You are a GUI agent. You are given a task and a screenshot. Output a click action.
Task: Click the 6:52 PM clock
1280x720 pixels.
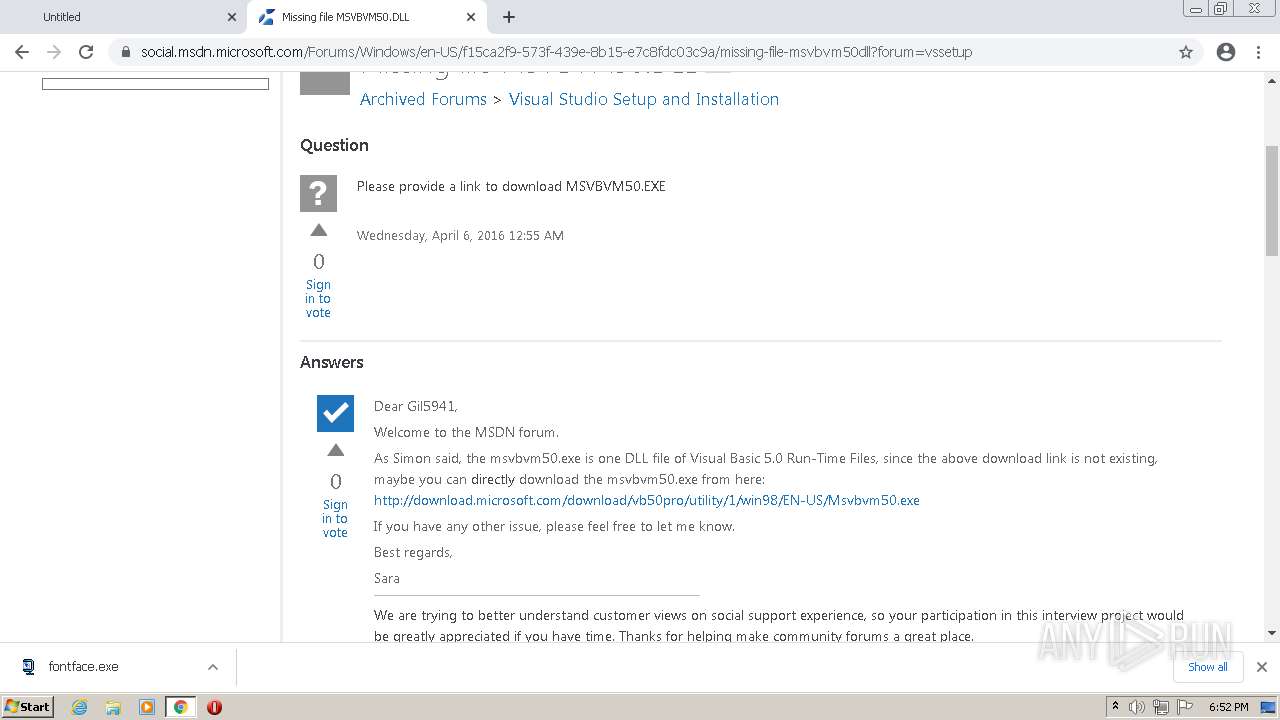pos(1228,707)
